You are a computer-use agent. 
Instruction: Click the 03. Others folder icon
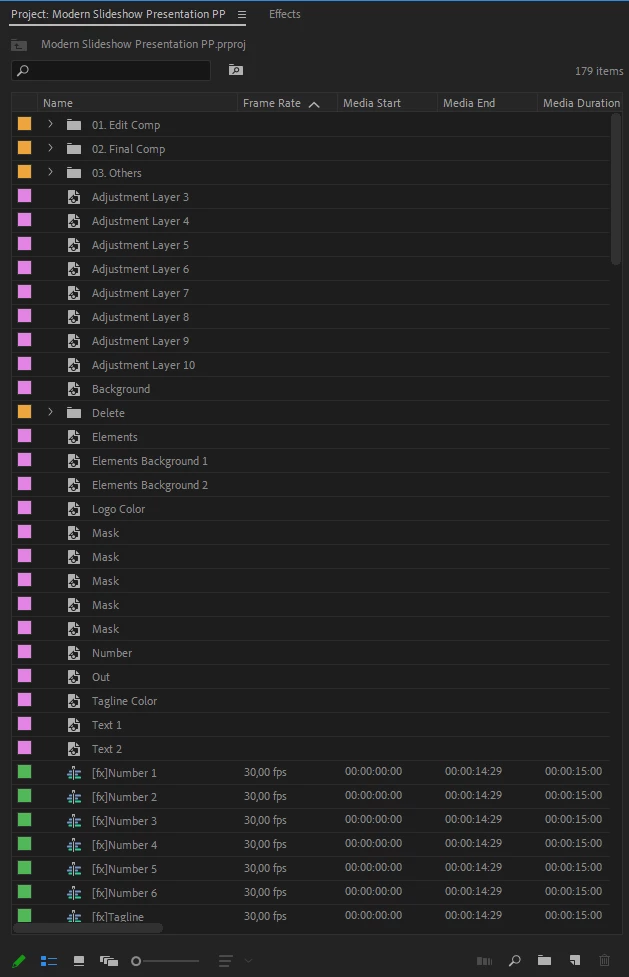(74, 173)
